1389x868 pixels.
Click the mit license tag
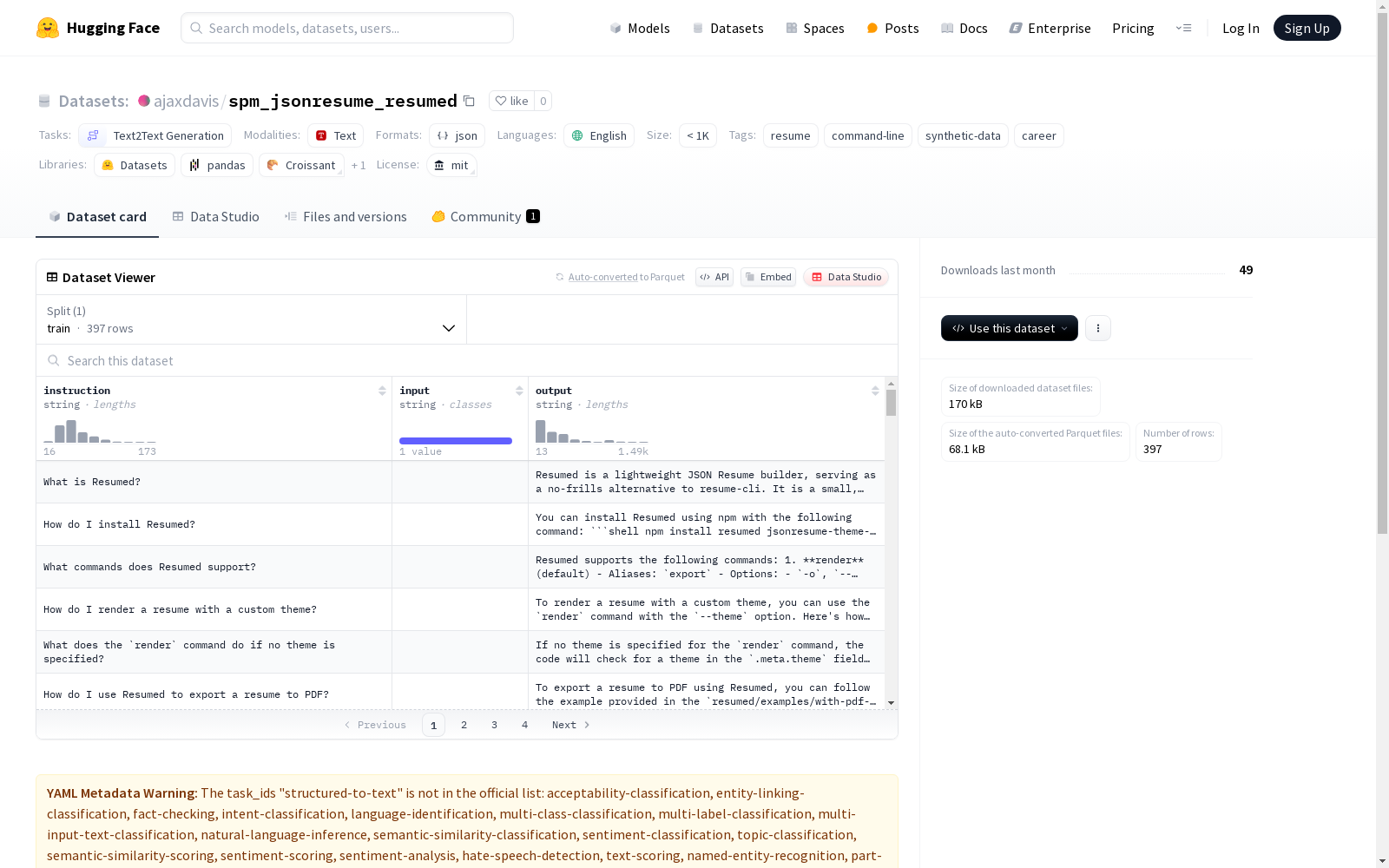pyautogui.click(x=451, y=165)
